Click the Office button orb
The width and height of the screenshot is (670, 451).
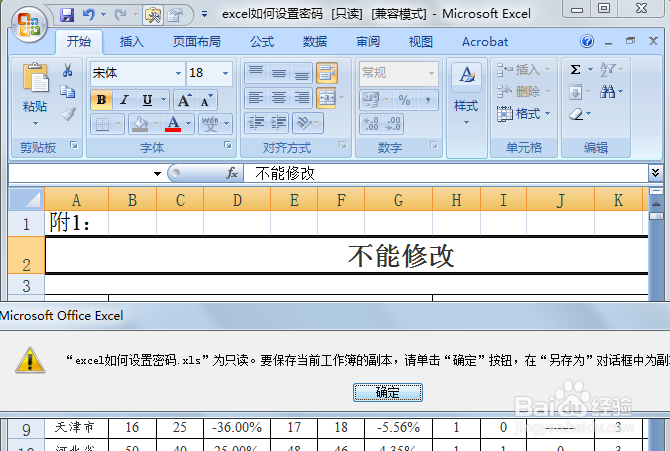pyautogui.click(x=29, y=24)
